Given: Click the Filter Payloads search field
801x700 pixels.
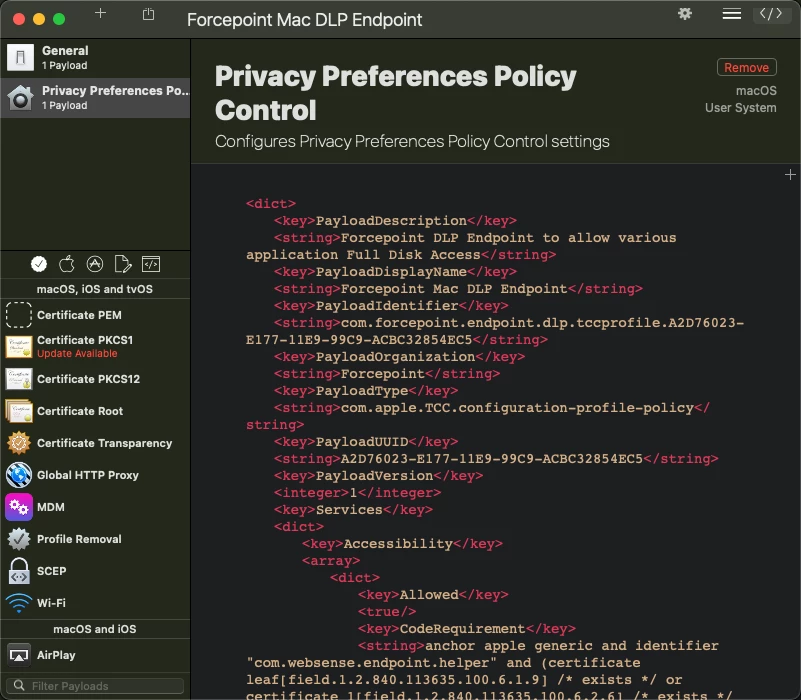Looking at the screenshot, I should tap(95, 686).
